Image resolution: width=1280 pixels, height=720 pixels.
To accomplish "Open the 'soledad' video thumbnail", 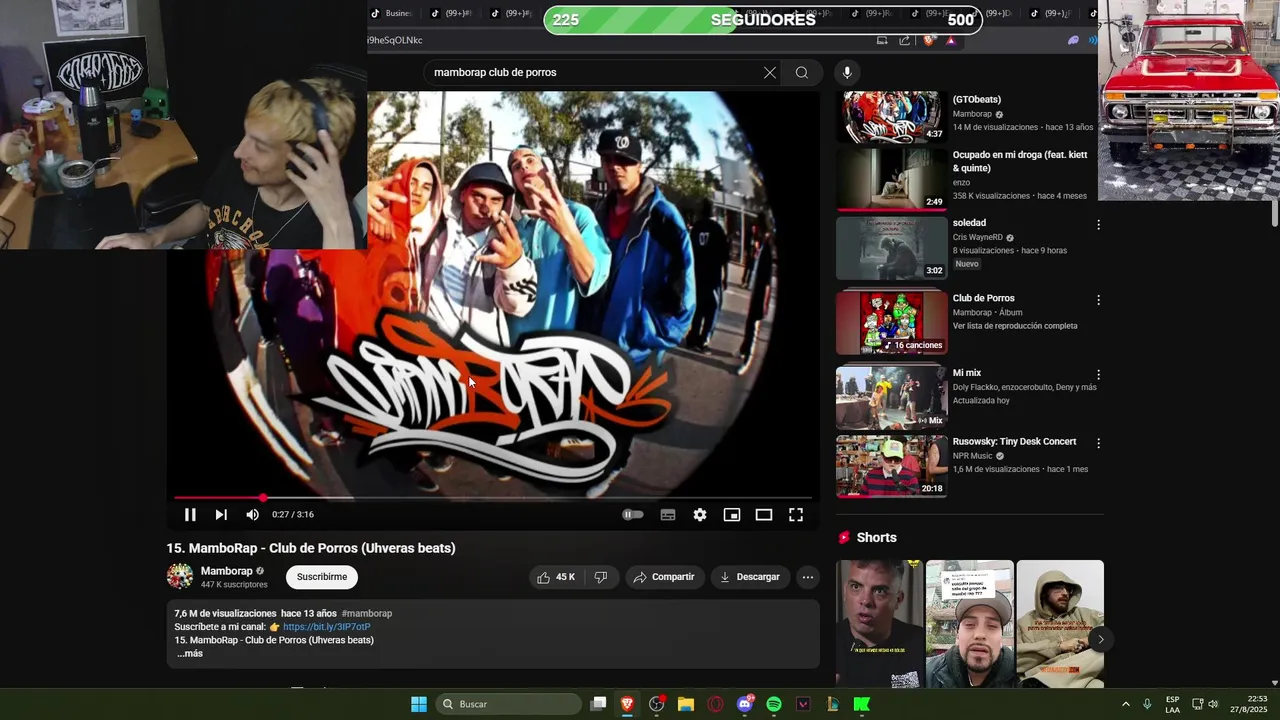I will click(892, 248).
